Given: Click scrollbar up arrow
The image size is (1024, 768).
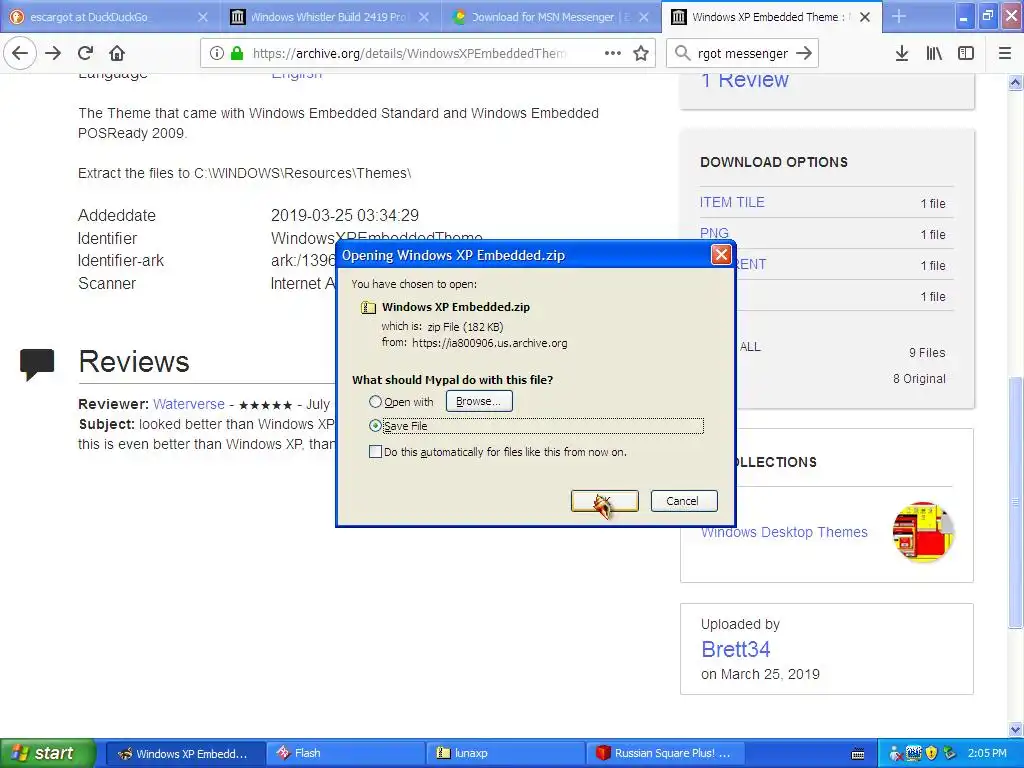Looking at the screenshot, I should (x=1015, y=82).
